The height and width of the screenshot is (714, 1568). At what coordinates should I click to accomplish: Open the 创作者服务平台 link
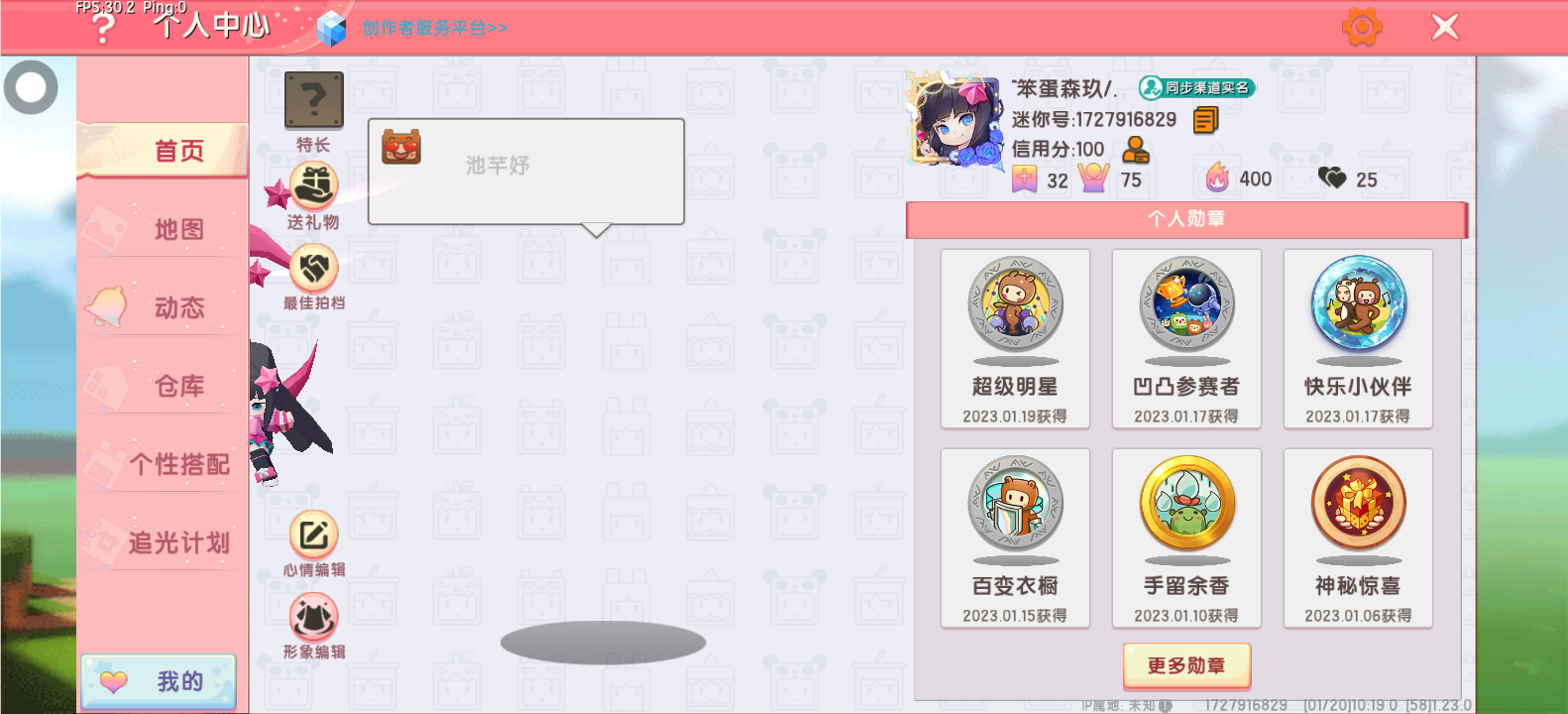pos(434,28)
